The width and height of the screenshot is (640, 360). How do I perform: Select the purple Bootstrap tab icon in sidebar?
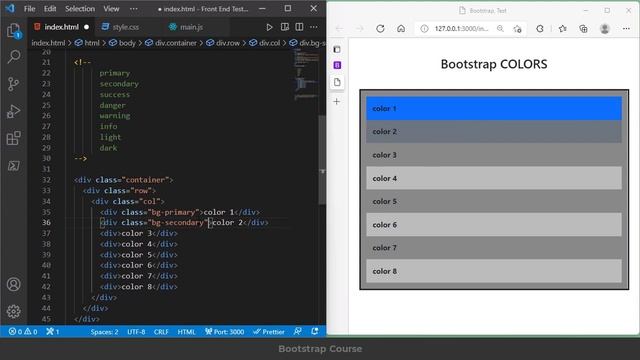coord(337,65)
